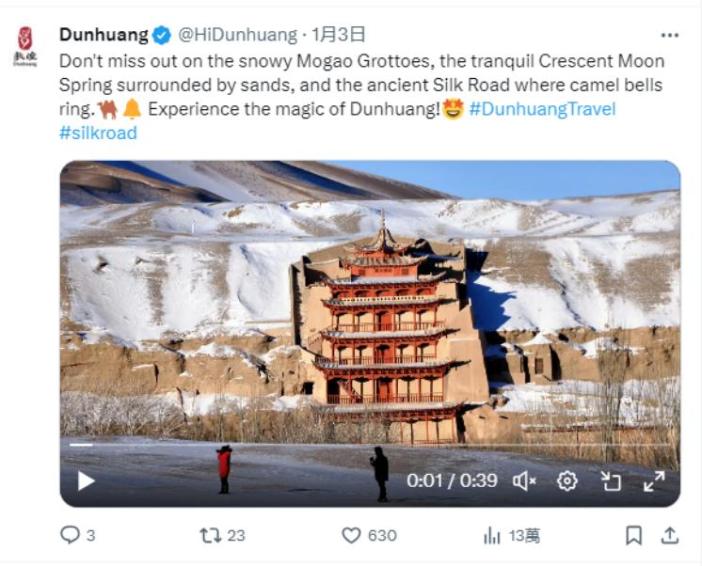Click the Dunhuang profile avatar
The image size is (702, 566).
(x=25, y=47)
